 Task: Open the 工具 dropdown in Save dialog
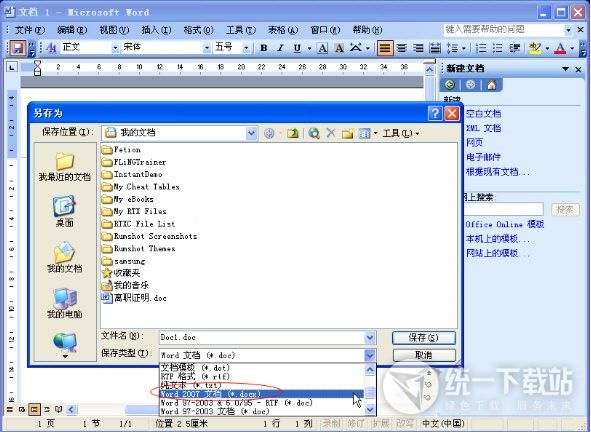coord(401,133)
